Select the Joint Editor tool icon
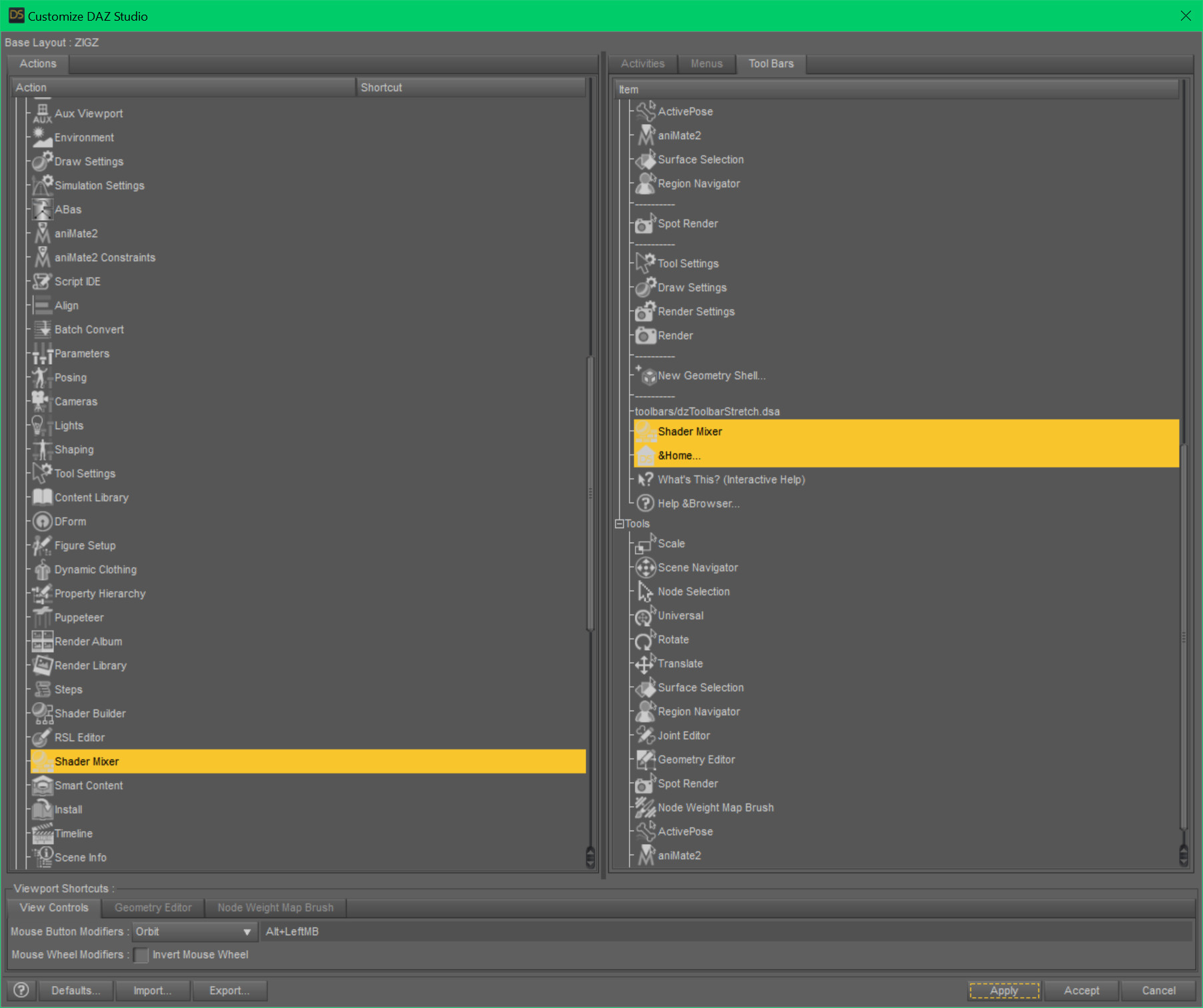This screenshot has width=1203, height=1008. (646, 735)
